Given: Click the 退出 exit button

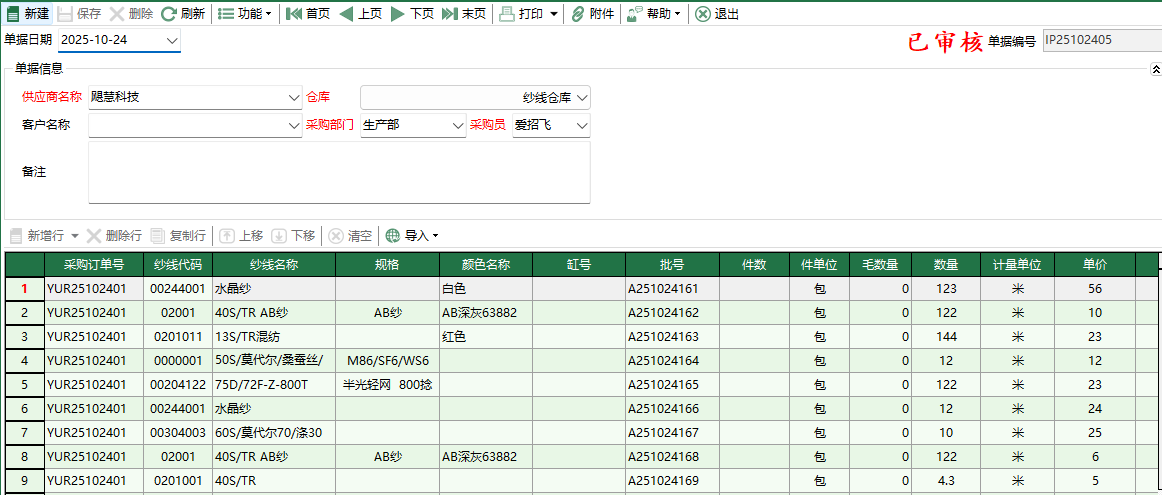Looking at the screenshot, I should (717, 13).
